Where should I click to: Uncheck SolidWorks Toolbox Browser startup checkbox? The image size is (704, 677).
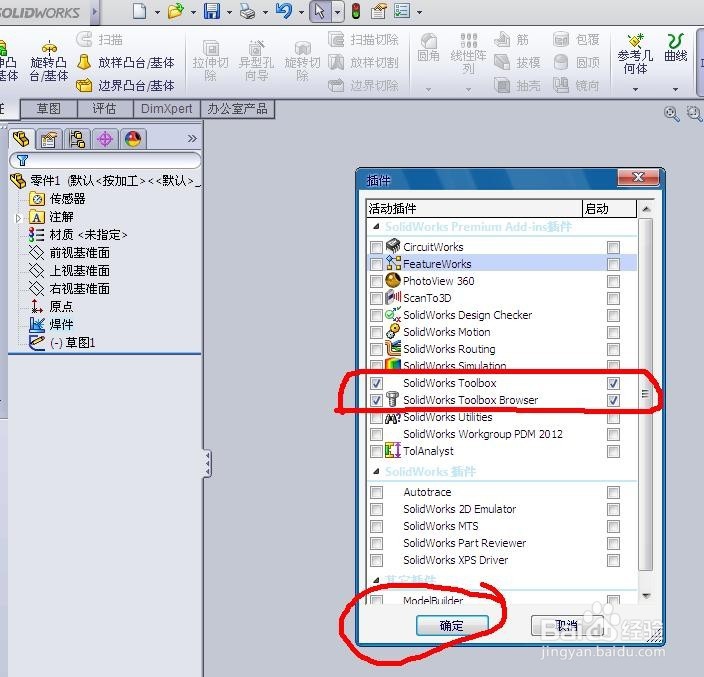coord(613,400)
